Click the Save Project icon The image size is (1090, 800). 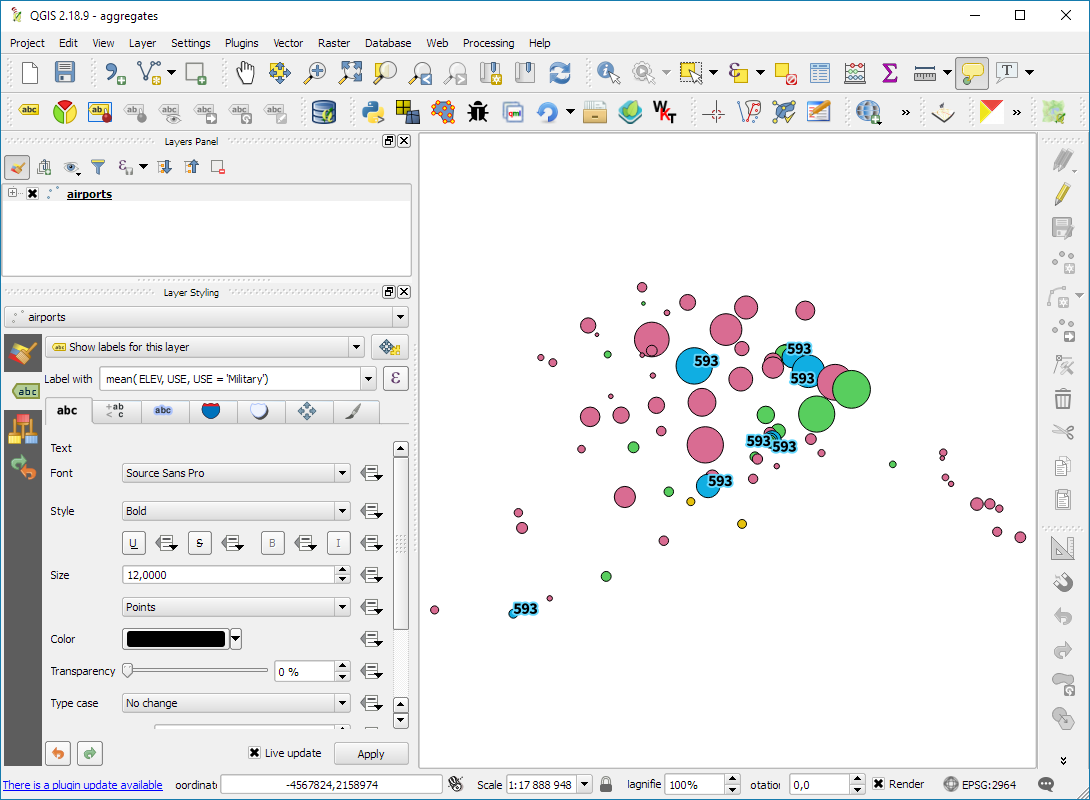pyautogui.click(x=65, y=72)
